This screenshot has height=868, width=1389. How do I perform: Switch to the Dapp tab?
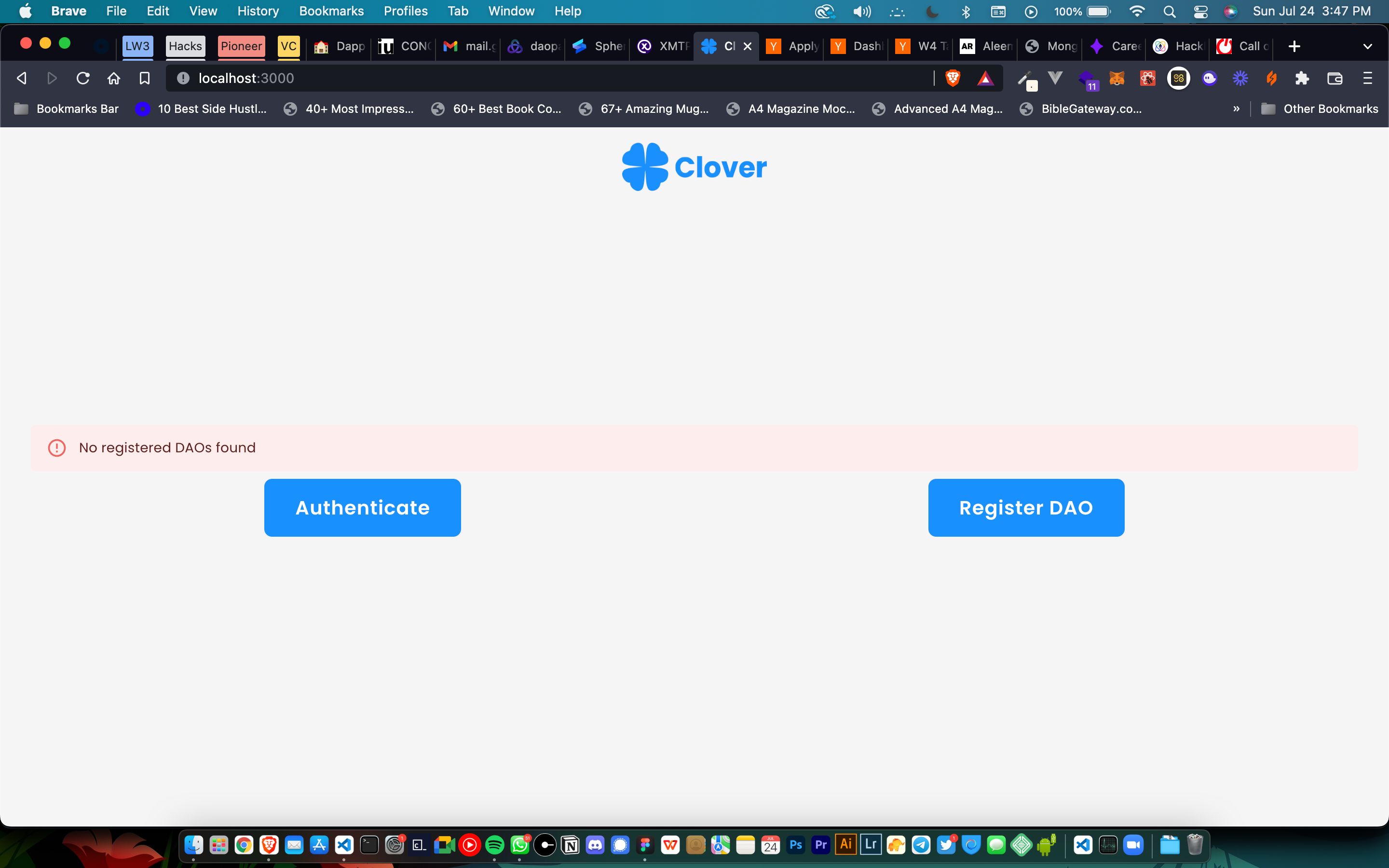pyautogui.click(x=339, y=46)
